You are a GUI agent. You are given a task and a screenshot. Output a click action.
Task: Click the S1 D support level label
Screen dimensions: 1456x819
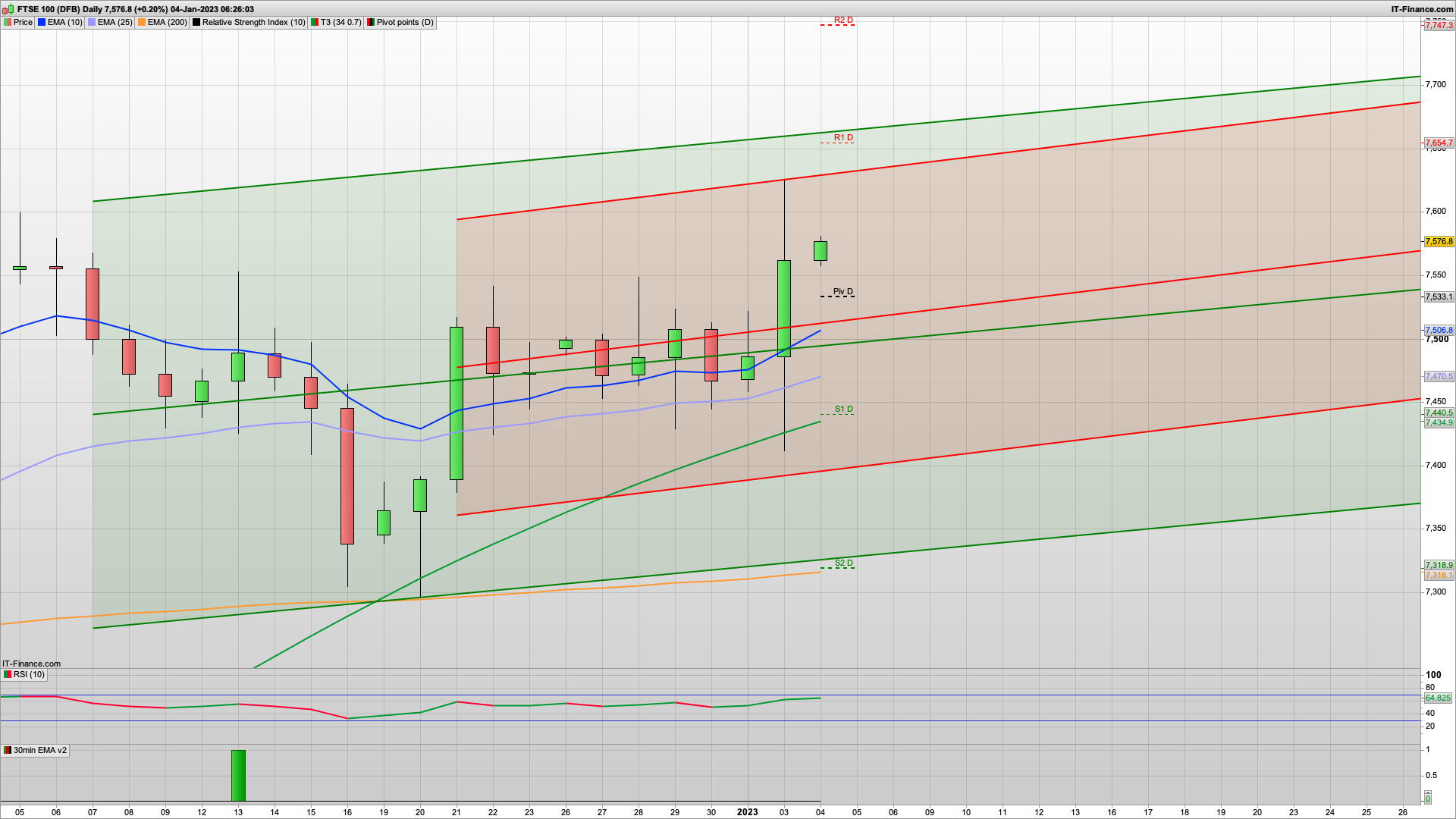(x=843, y=409)
